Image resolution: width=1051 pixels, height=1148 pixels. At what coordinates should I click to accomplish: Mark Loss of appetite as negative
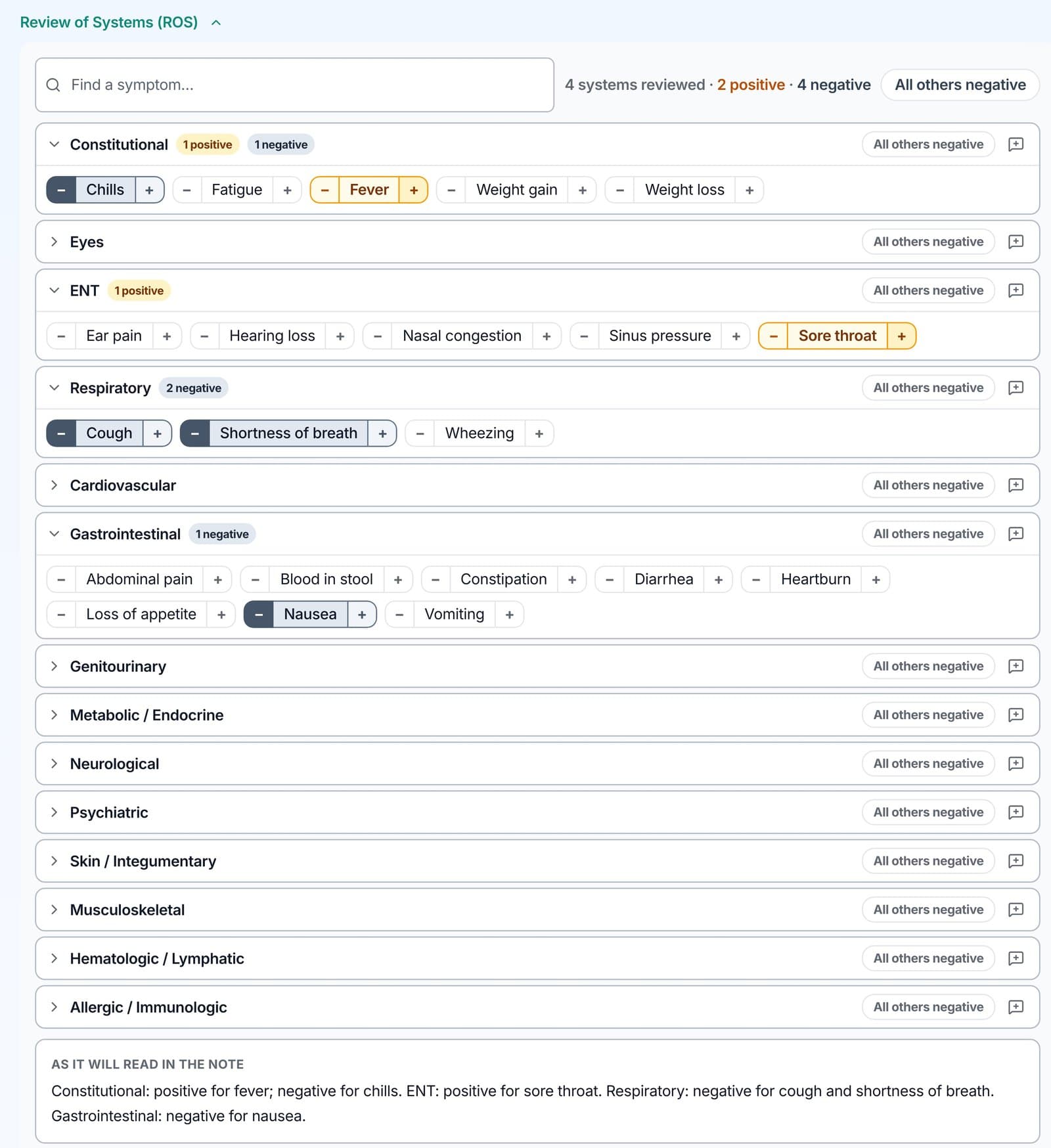pyautogui.click(x=61, y=615)
